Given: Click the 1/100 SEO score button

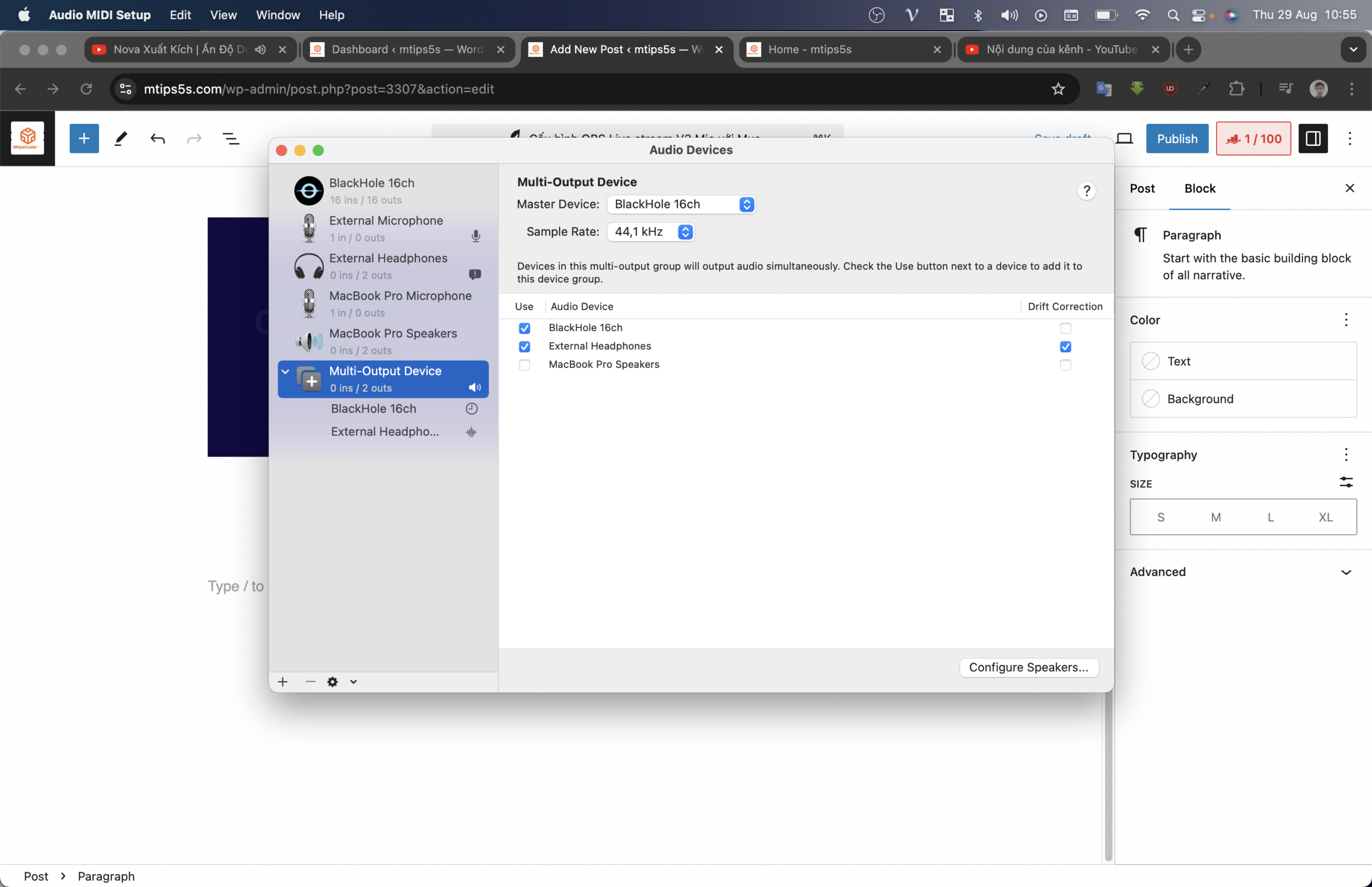Looking at the screenshot, I should (x=1253, y=138).
